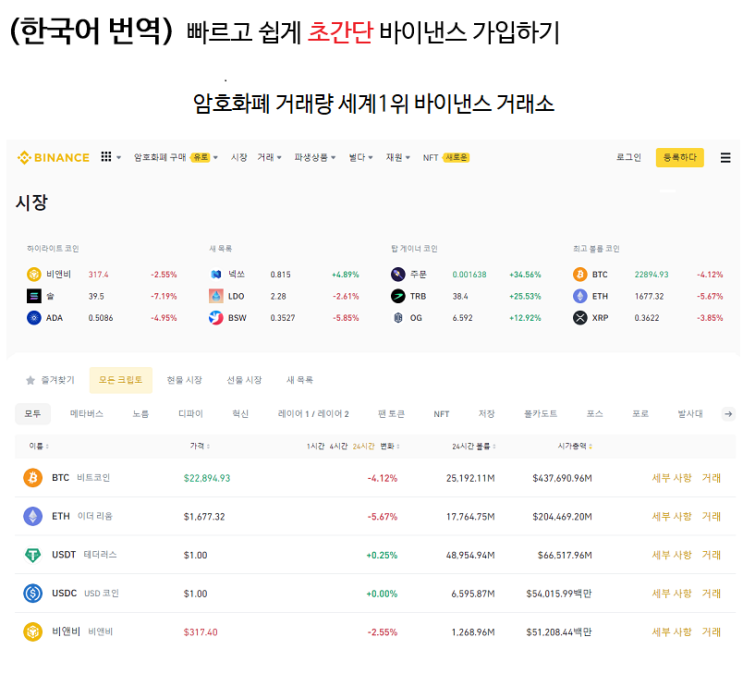Click 거래 link in the BTC row

point(711,478)
